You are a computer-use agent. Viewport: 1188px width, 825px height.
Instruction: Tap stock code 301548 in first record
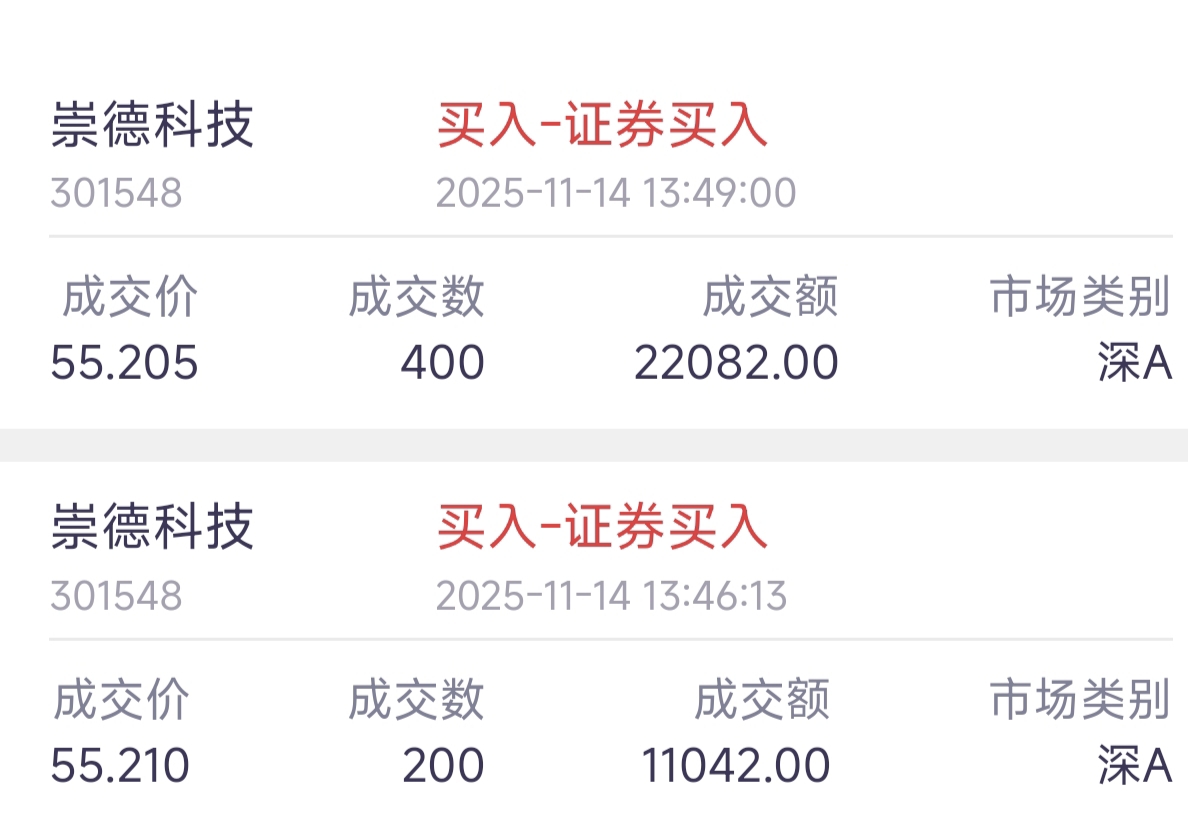(x=116, y=193)
